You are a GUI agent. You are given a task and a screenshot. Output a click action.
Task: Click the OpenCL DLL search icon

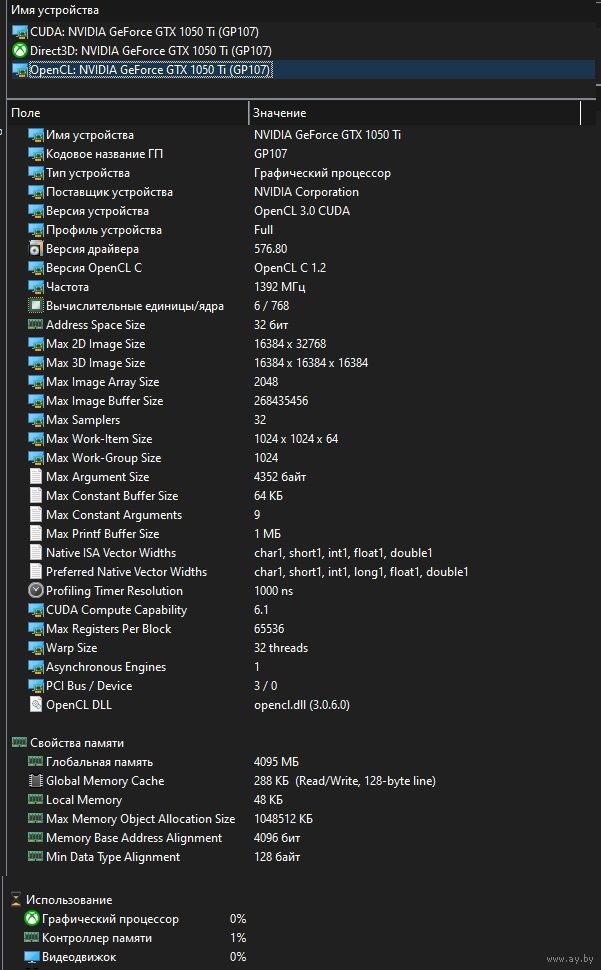(36, 705)
